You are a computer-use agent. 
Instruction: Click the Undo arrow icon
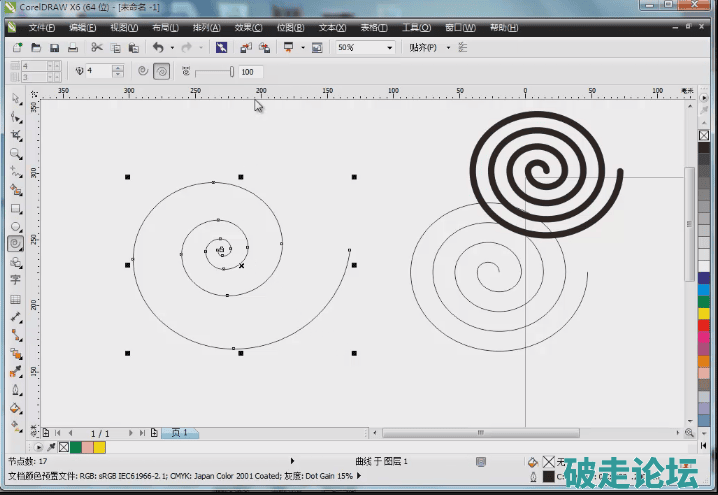pyautogui.click(x=157, y=47)
